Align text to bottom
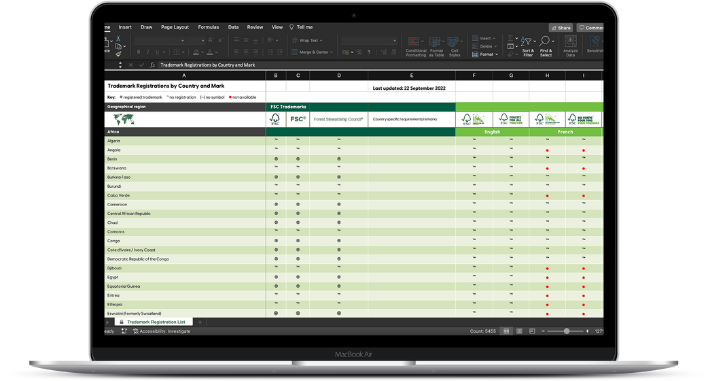Viewport: 709px width, 381px height. pyautogui.click(x=255, y=41)
